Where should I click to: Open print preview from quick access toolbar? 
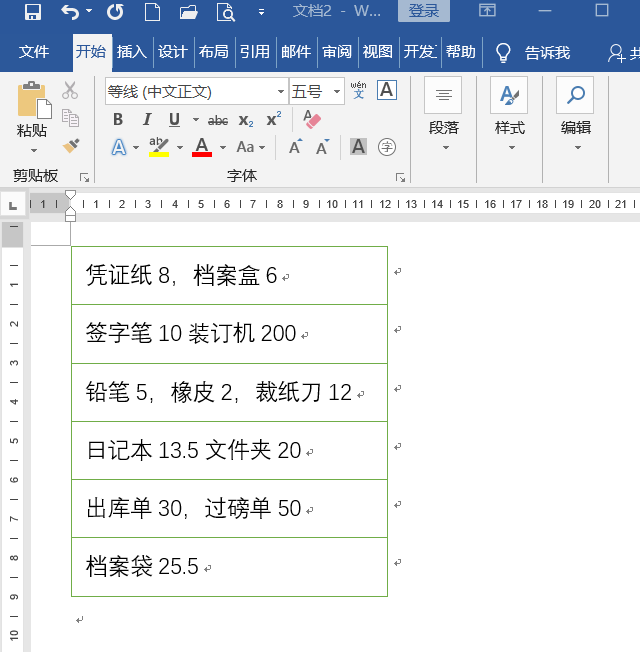(226, 12)
